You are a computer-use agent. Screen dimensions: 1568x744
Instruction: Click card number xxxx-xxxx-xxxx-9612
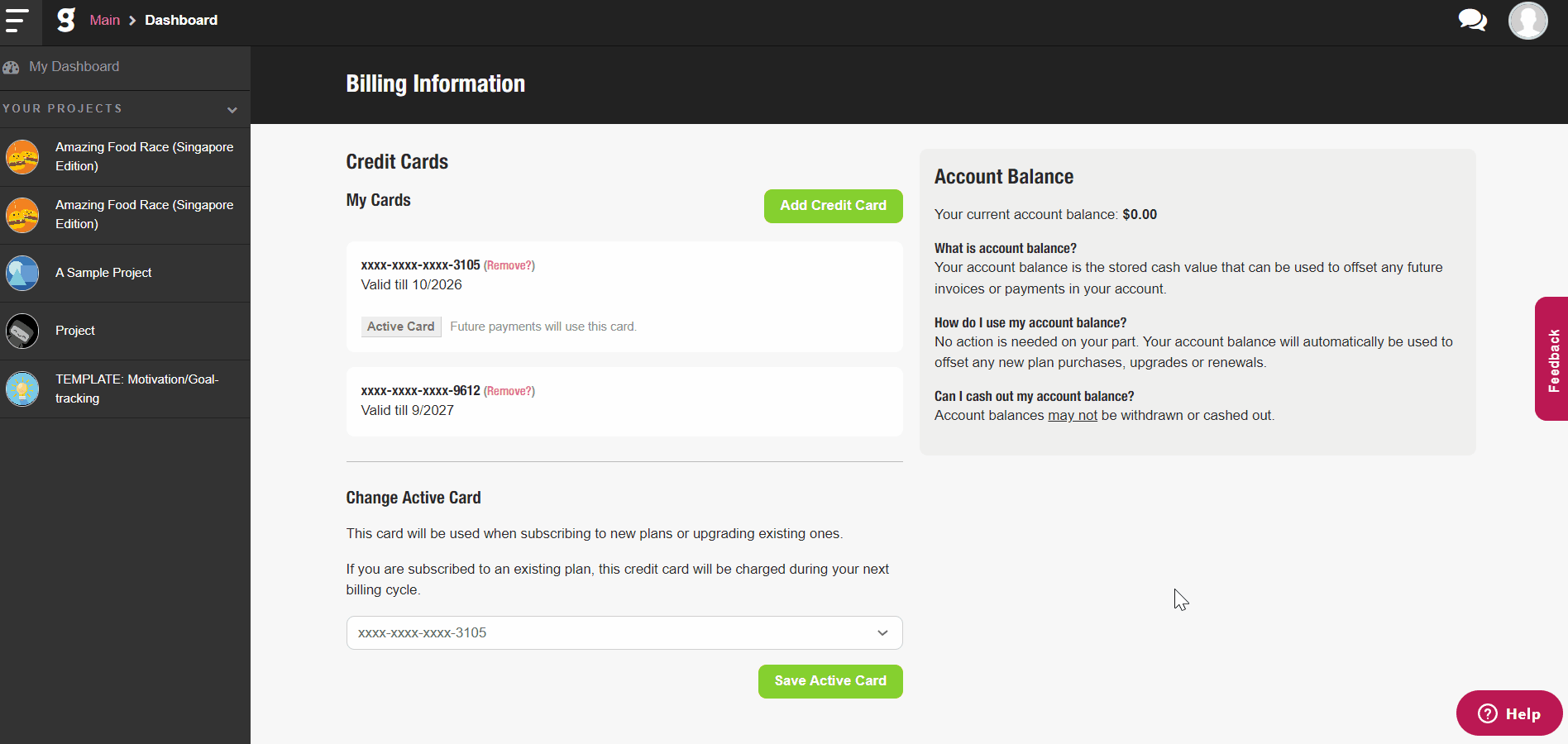421,391
